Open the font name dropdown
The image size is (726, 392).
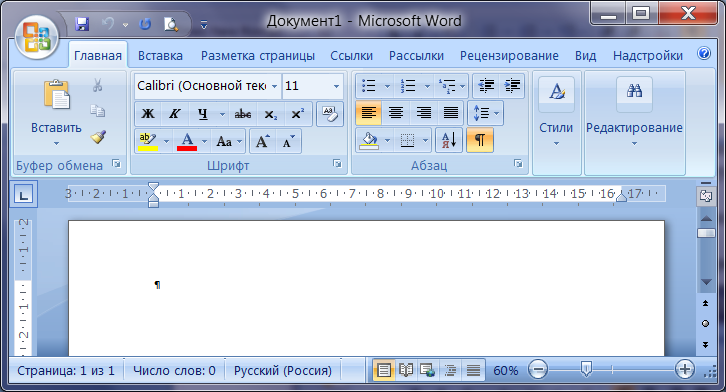point(275,86)
